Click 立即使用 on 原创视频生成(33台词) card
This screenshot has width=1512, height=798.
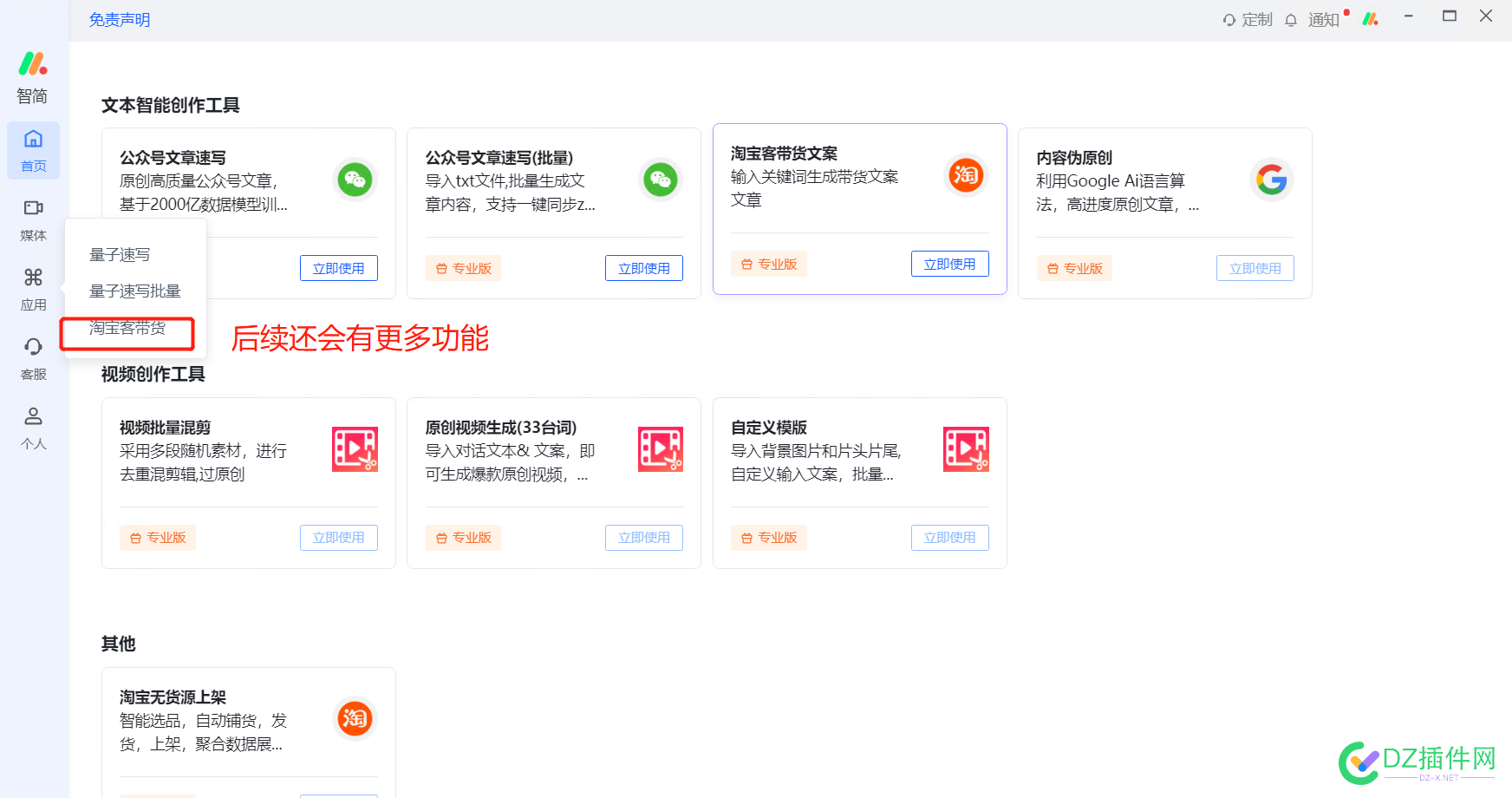(644, 538)
